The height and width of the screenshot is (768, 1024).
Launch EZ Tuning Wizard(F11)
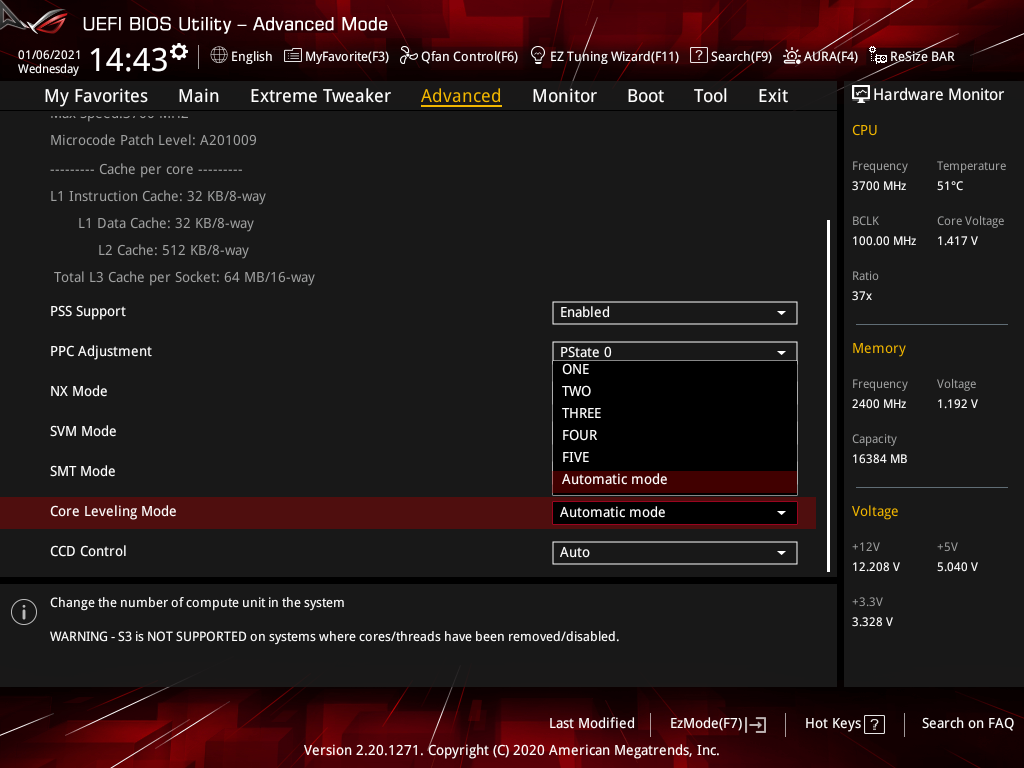(x=605, y=56)
